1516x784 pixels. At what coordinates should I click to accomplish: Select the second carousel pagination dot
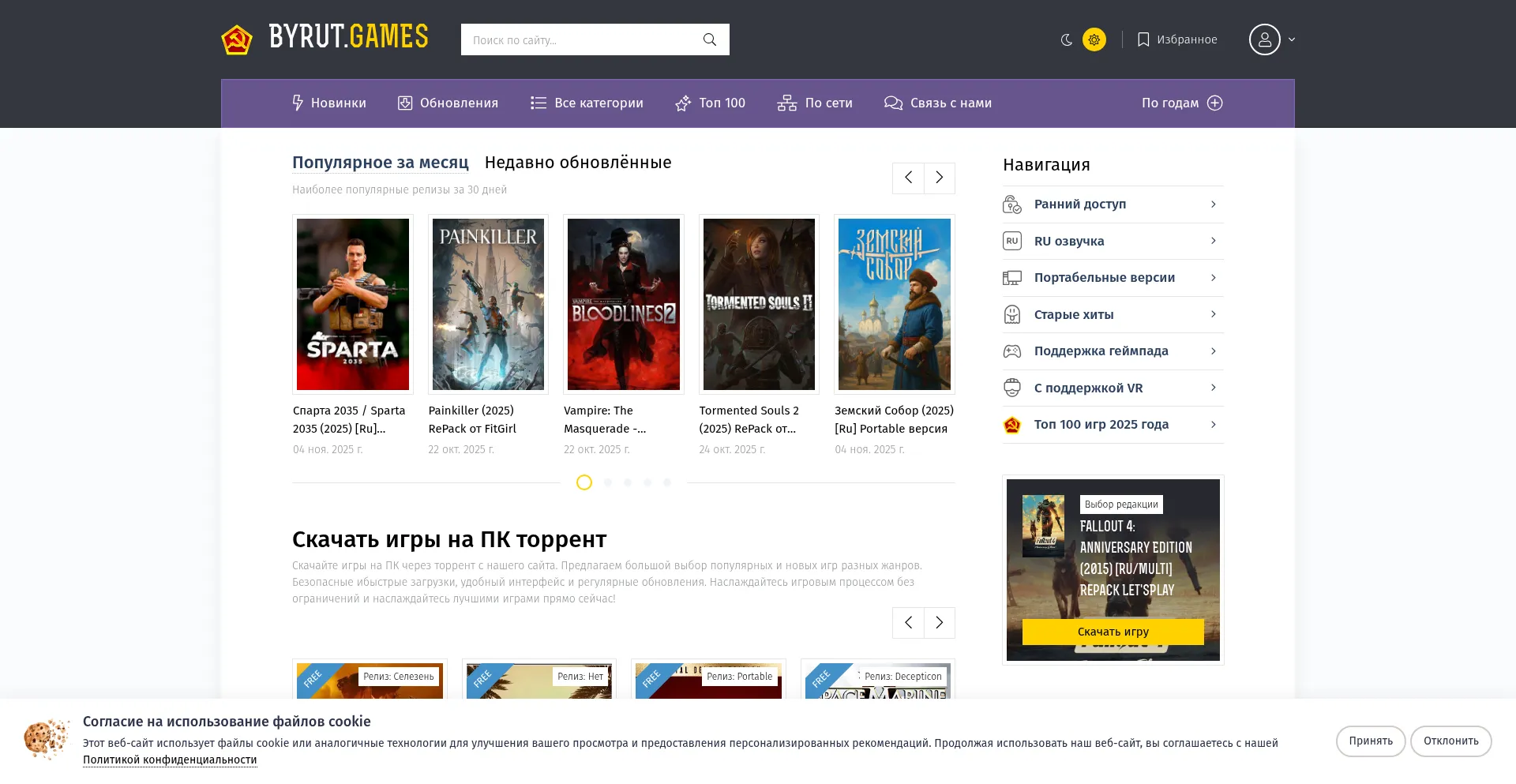pyautogui.click(x=607, y=482)
